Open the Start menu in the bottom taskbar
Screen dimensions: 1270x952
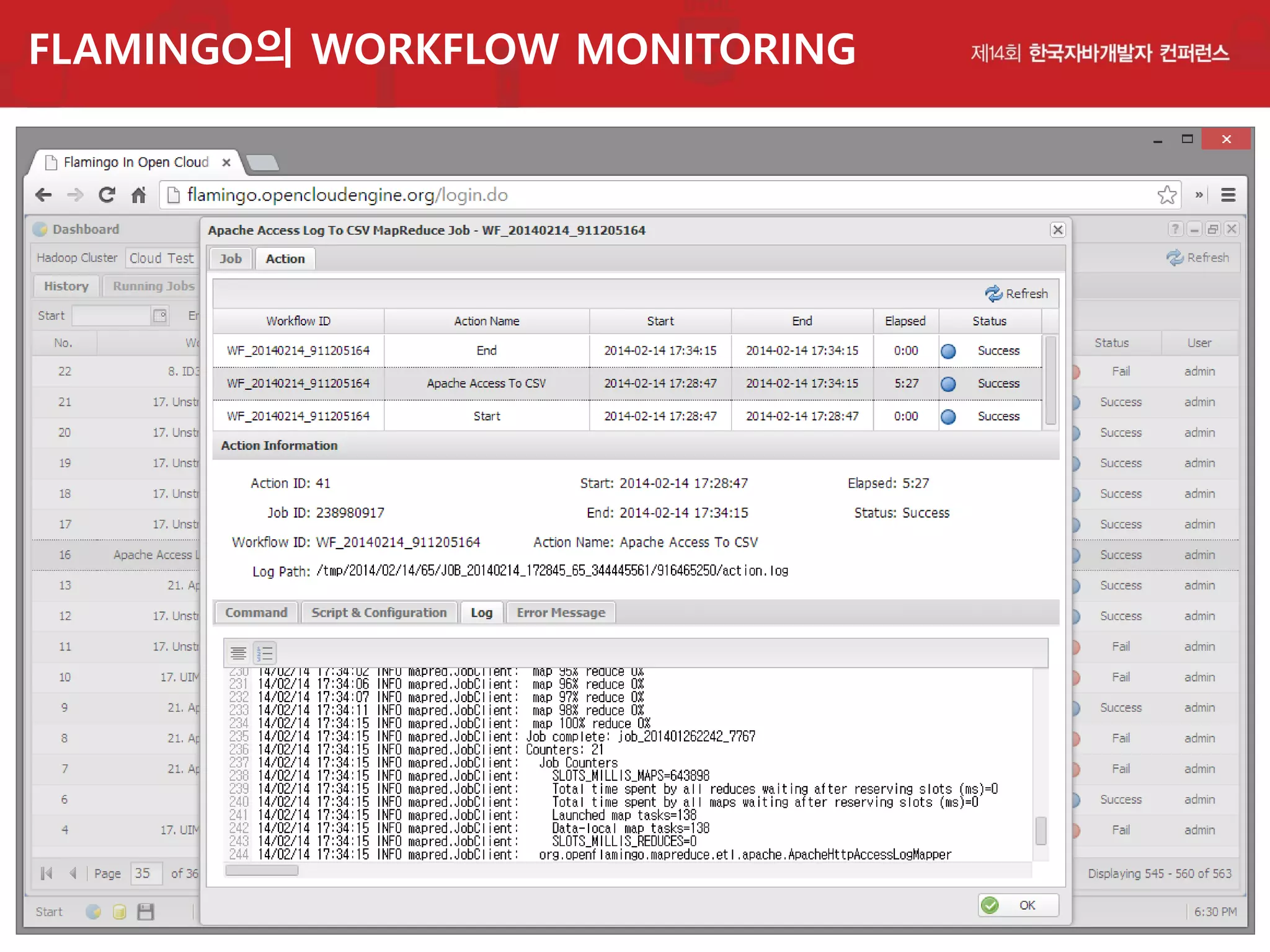point(49,912)
